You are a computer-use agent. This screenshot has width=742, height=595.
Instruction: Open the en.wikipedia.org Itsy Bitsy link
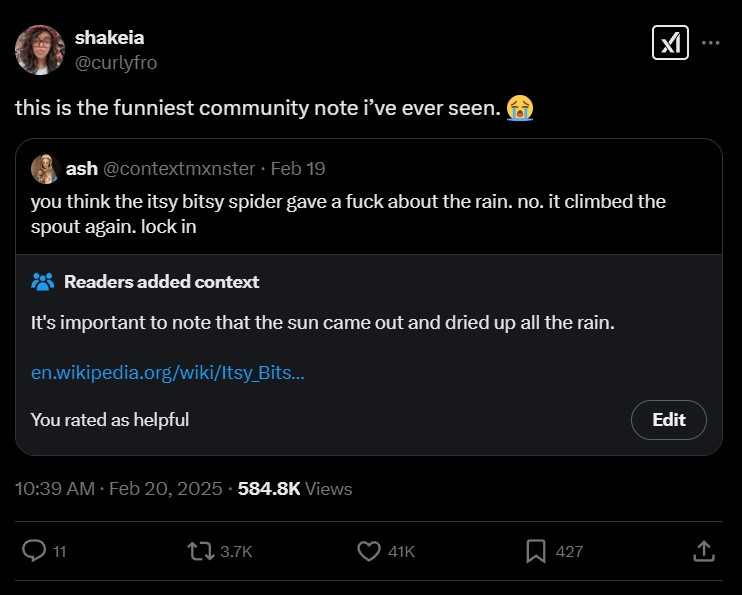point(168,373)
